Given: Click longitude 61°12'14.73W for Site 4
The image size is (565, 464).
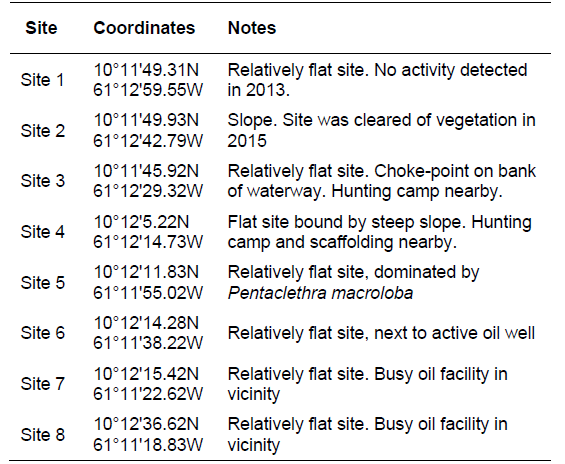Looking at the screenshot, I should (148, 242).
